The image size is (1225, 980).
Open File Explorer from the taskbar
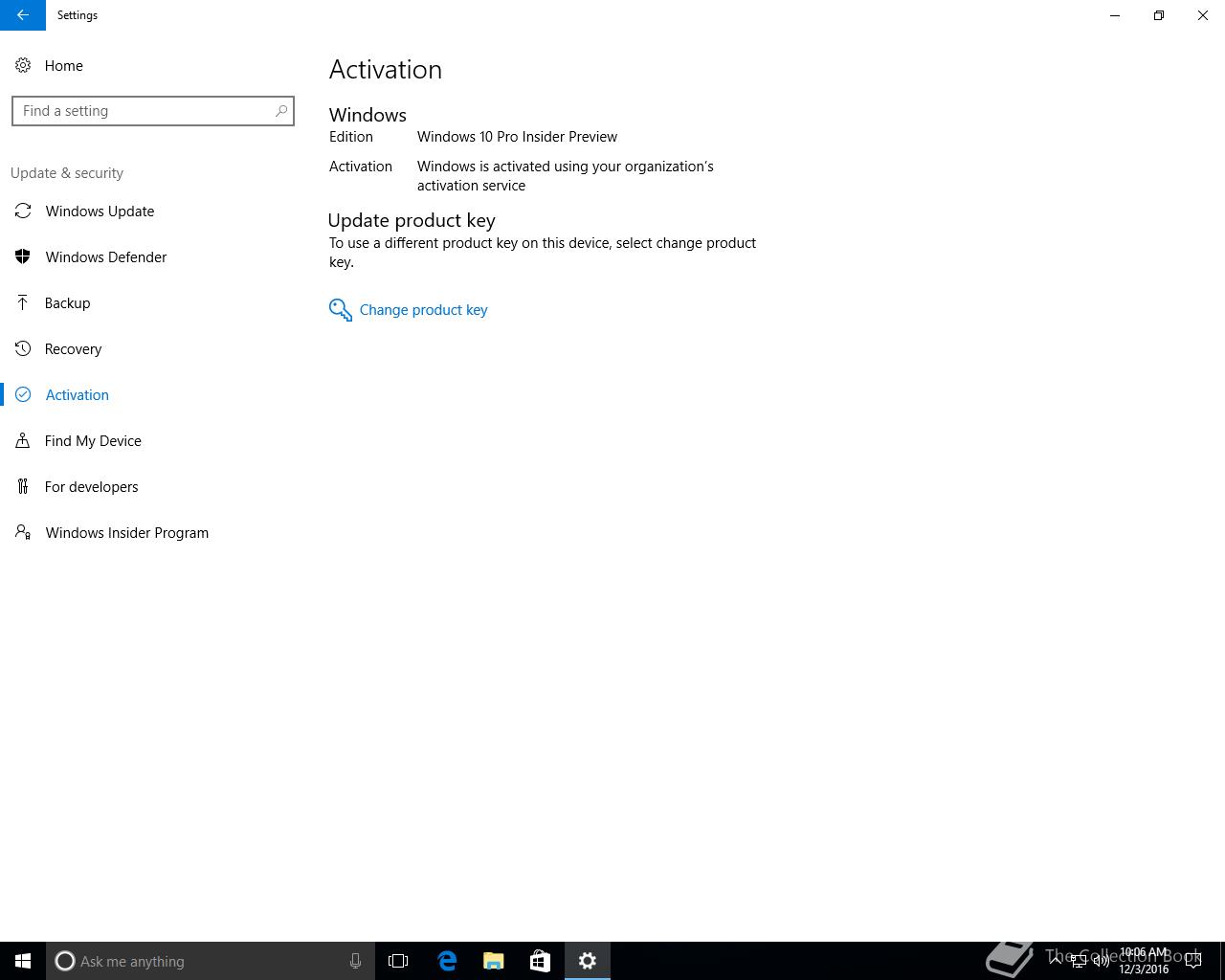point(494,961)
